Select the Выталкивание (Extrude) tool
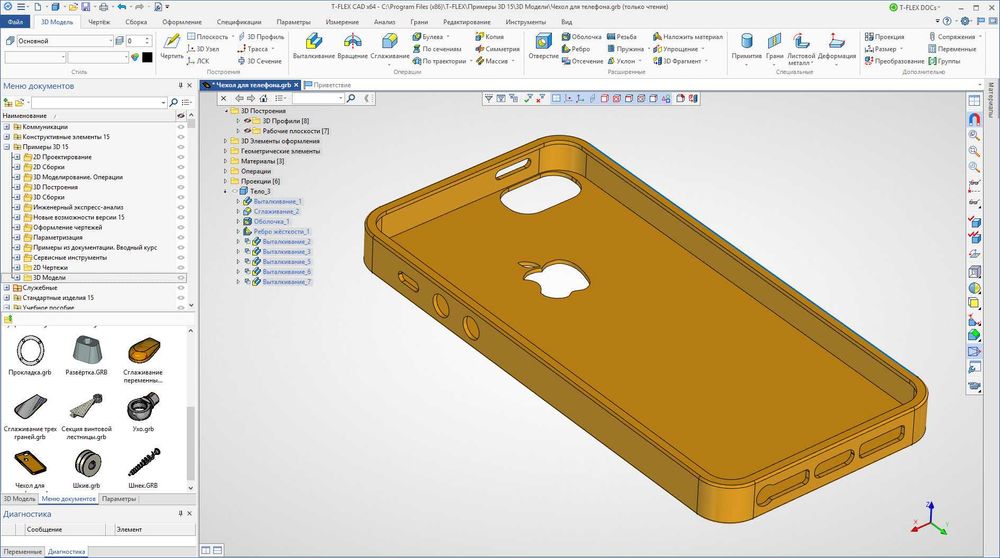Image resolution: width=1000 pixels, height=558 pixels. tap(313, 44)
